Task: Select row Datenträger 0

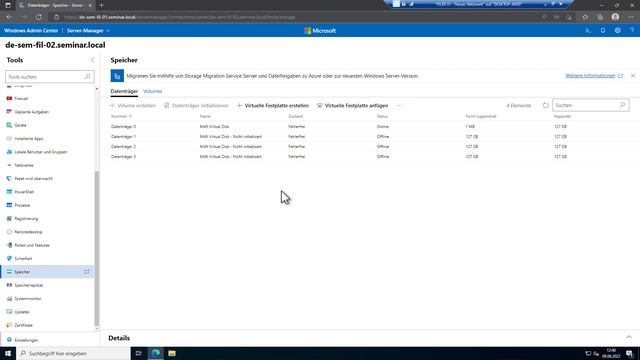Action: point(370,127)
